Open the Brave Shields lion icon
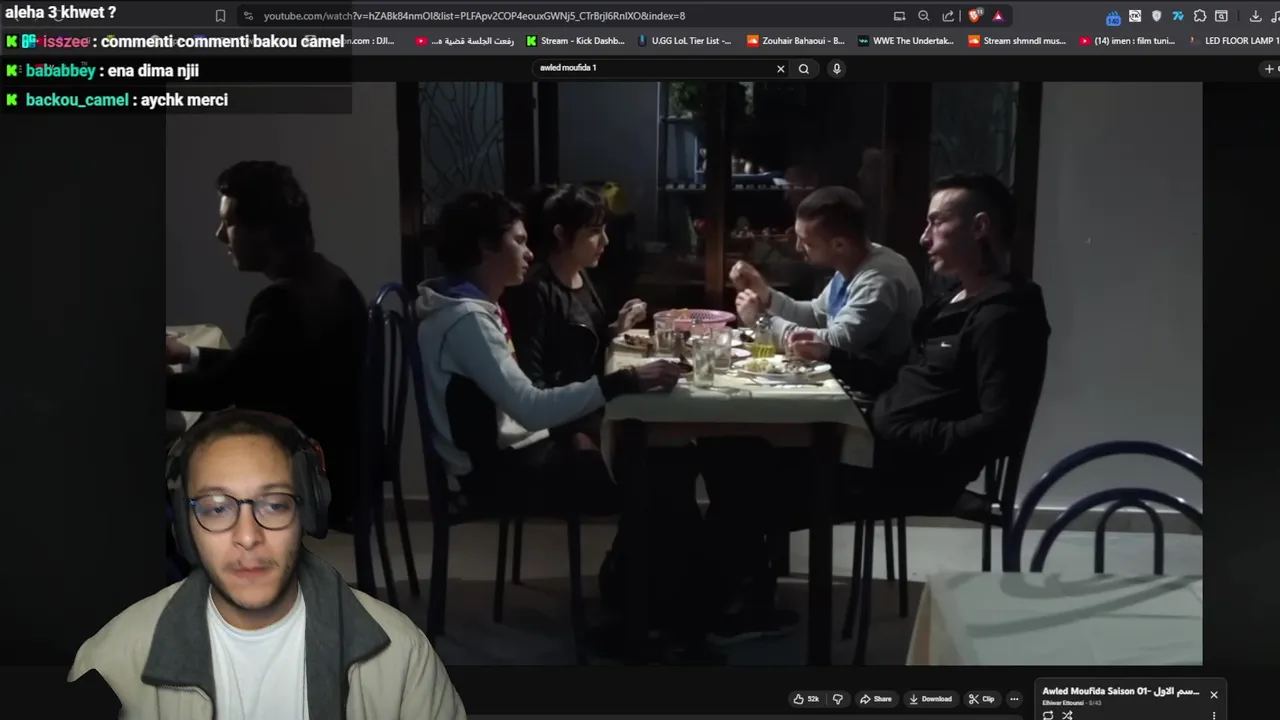Screen dimensions: 1280x720 (975, 16)
